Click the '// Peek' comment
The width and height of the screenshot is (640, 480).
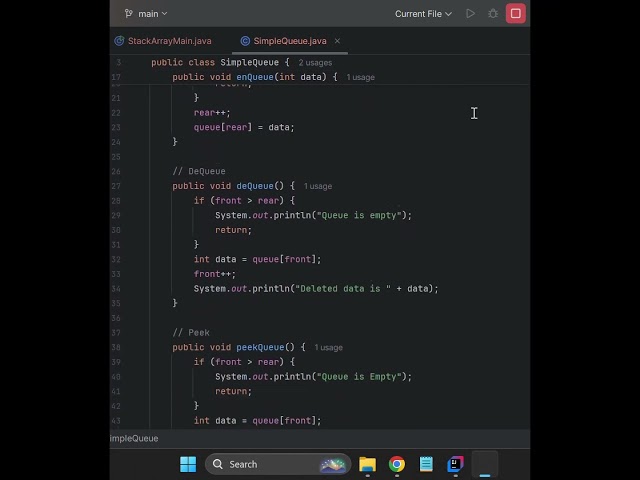coord(191,333)
